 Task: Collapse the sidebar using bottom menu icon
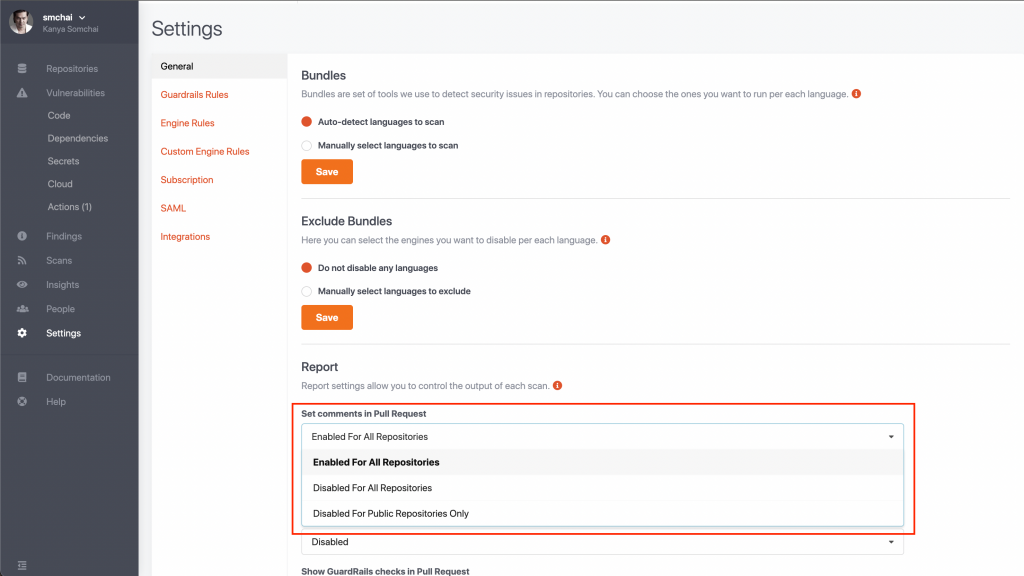click(22, 565)
